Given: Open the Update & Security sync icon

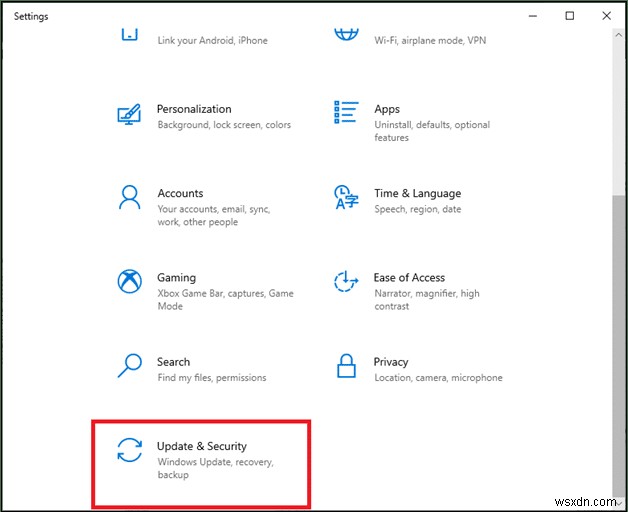Looking at the screenshot, I should click(x=129, y=450).
